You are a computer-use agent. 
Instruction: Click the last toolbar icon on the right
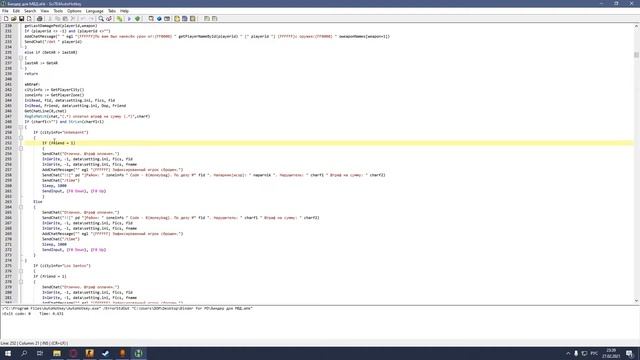click(x=215, y=18)
